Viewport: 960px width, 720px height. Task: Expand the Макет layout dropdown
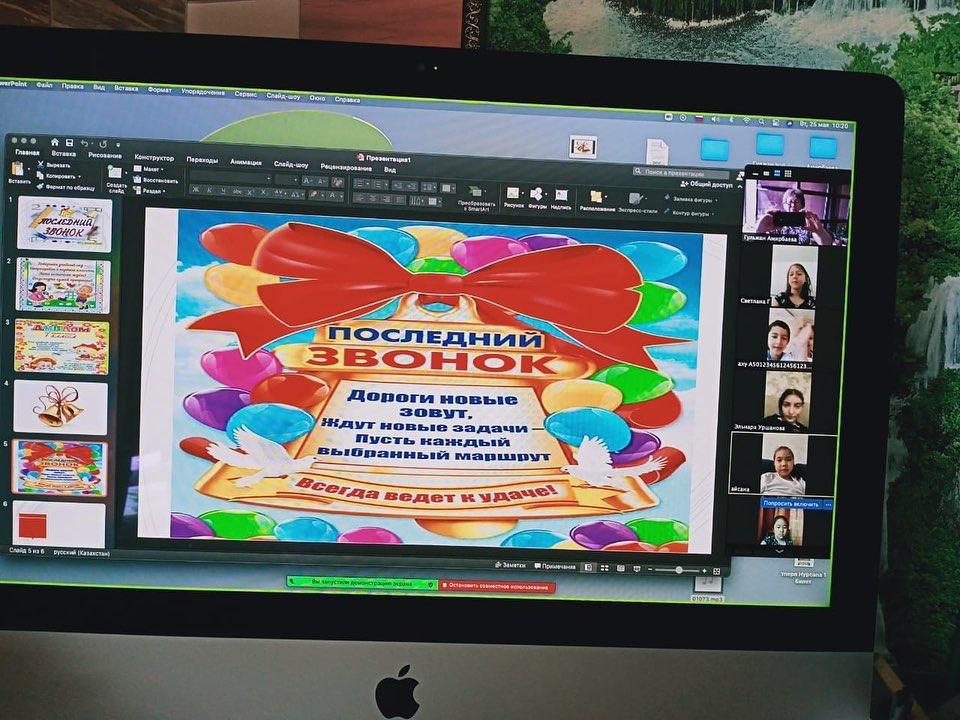[x=149, y=169]
